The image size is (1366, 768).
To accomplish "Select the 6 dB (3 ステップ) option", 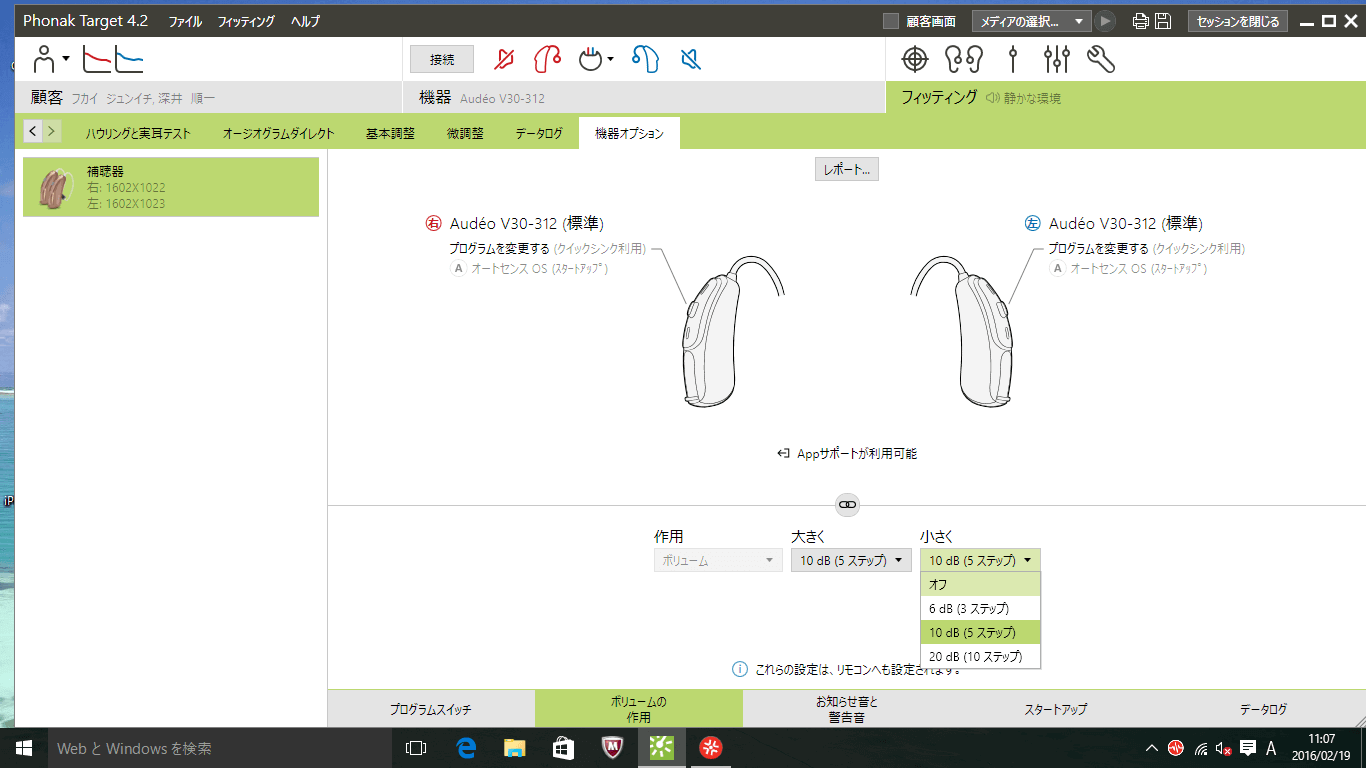I will [980, 609].
